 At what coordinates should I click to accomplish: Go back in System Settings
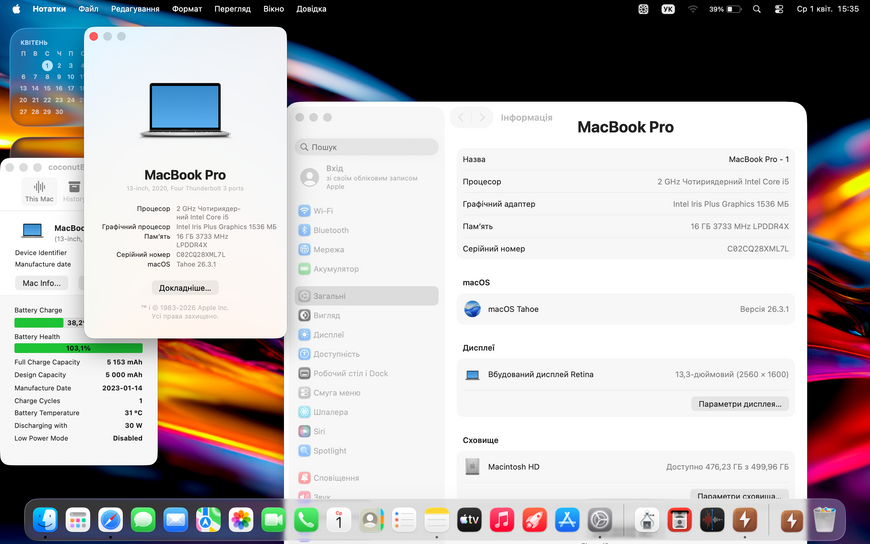click(461, 117)
